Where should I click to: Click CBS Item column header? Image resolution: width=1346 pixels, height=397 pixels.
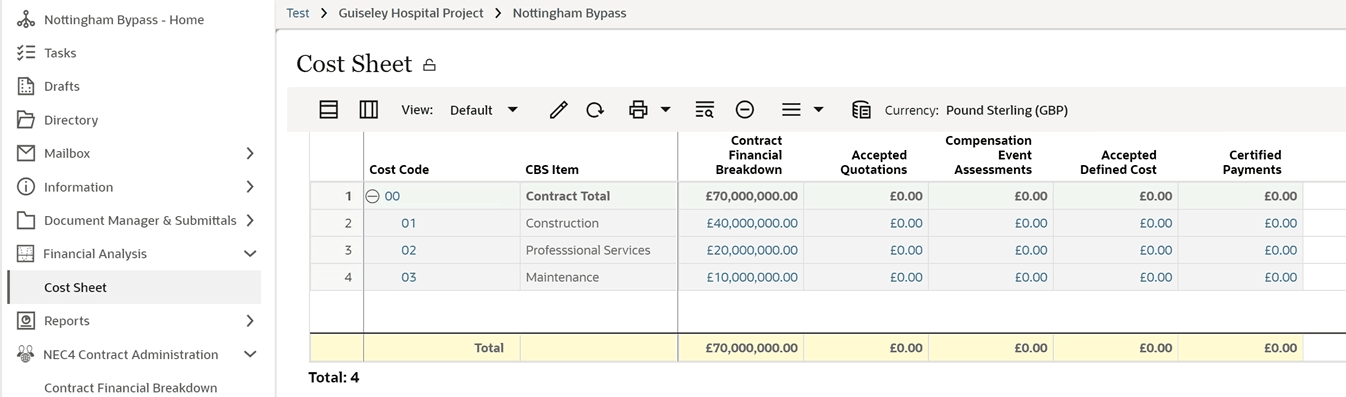552,170
